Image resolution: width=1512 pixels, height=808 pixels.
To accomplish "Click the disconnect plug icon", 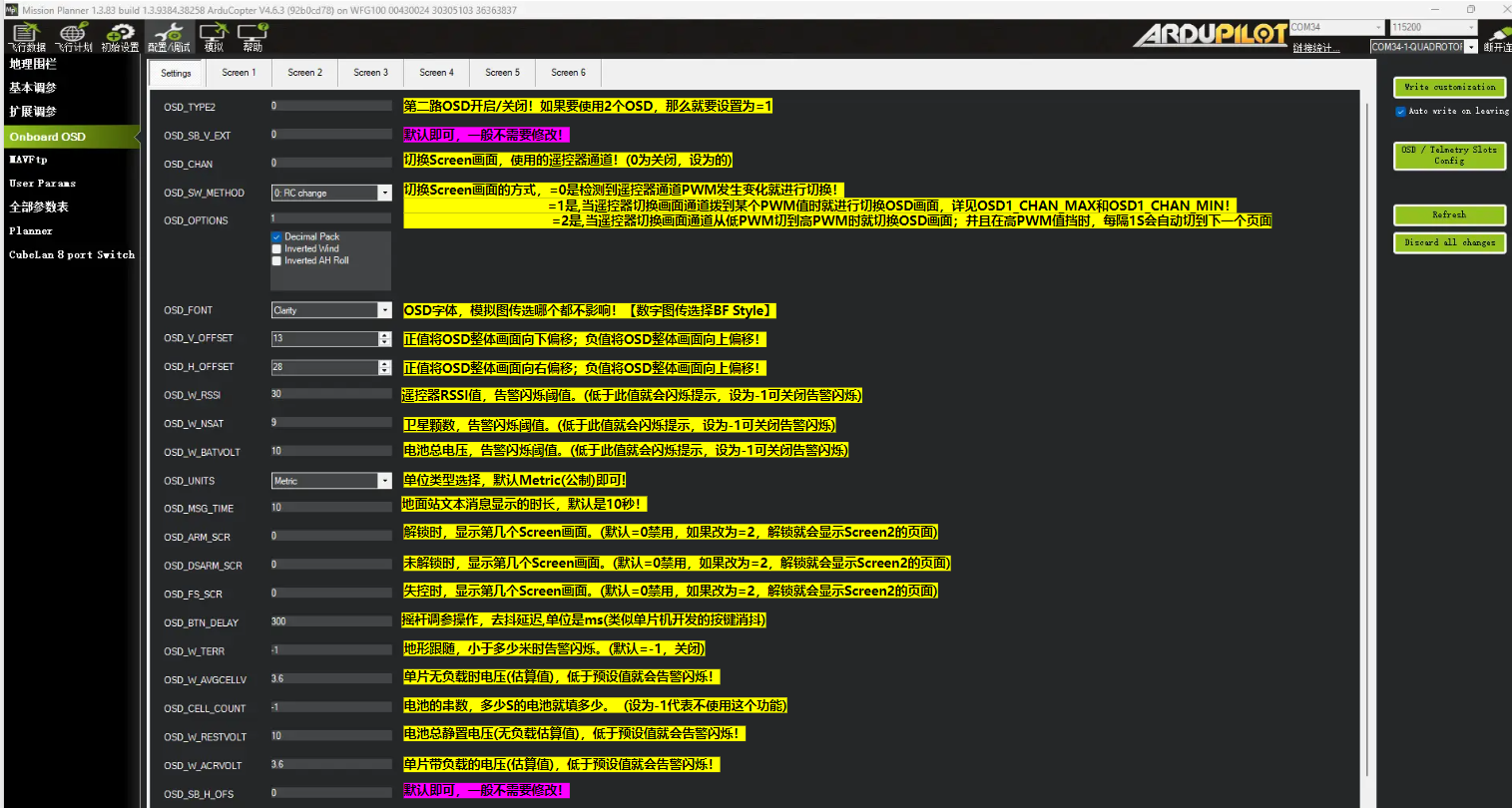I will click(x=1497, y=38).
